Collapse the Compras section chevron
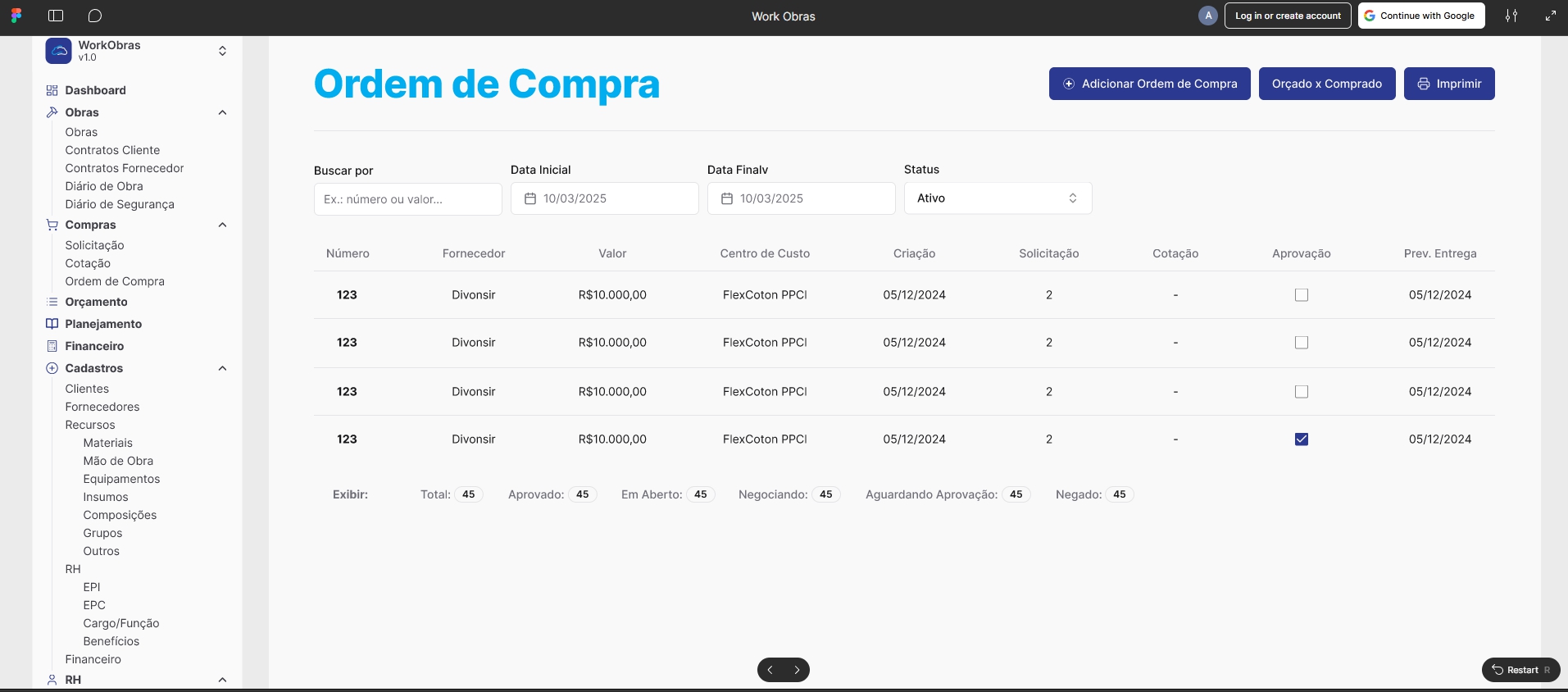 click(222, 225)
